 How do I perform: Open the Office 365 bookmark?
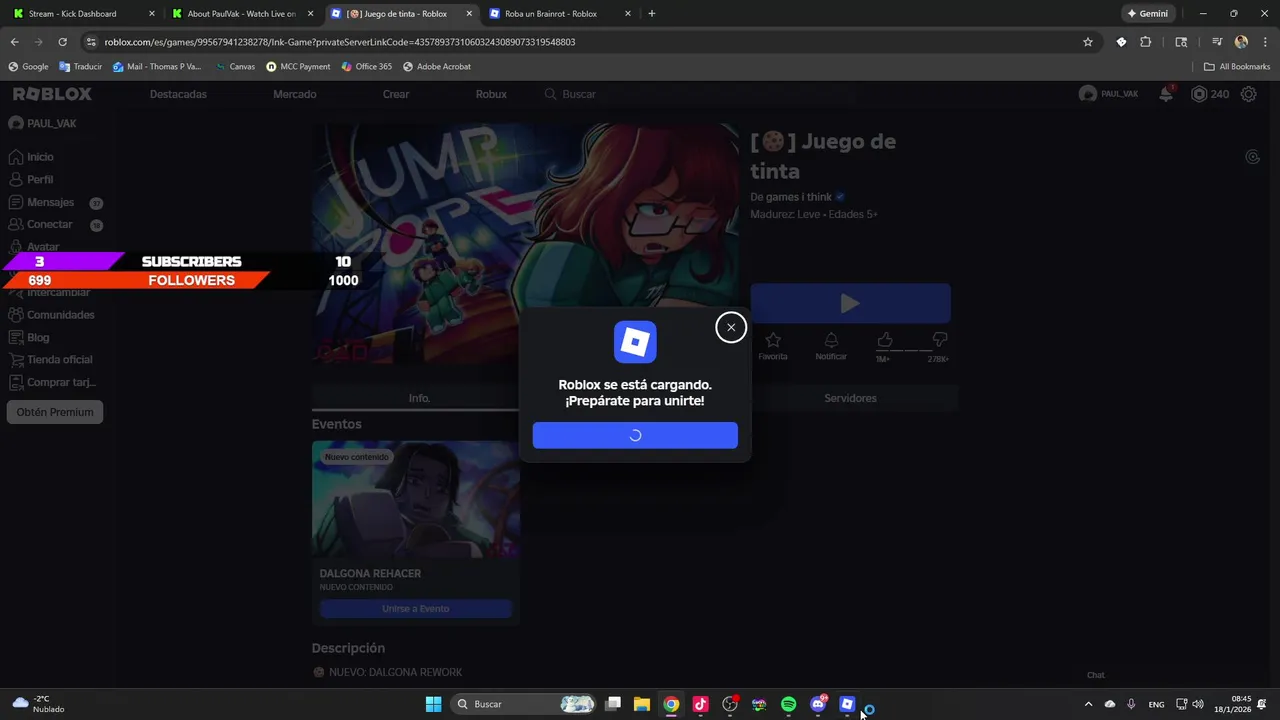pyautogui.click(x=367, y=67)
